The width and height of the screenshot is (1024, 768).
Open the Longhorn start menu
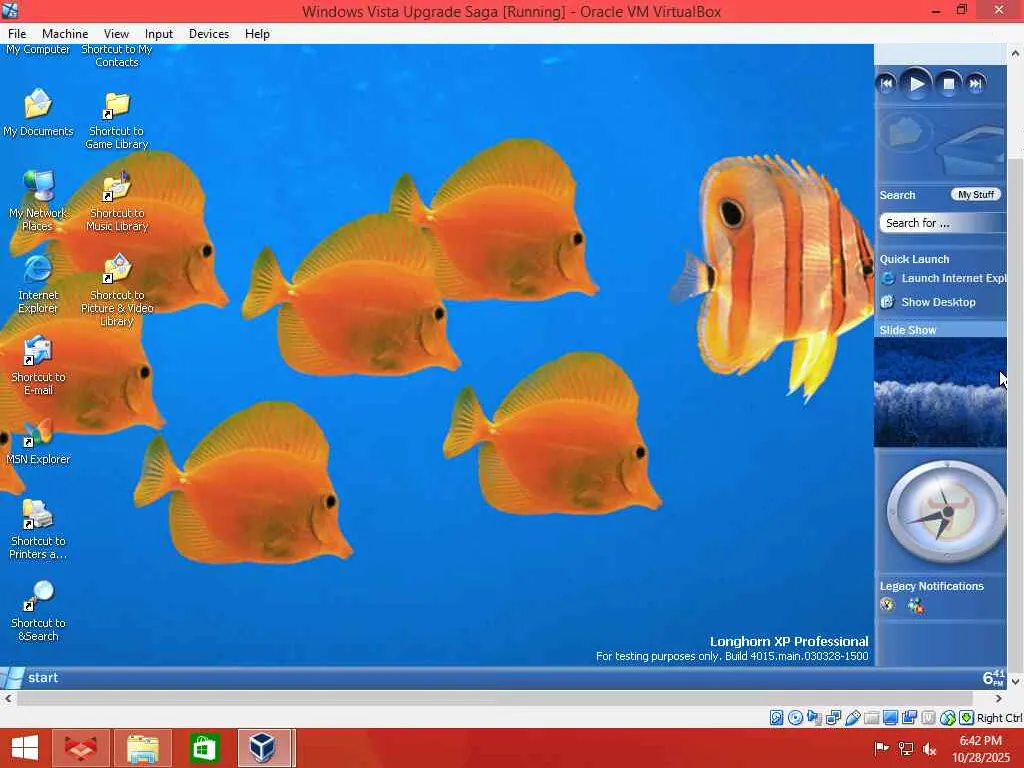[30, 678]
